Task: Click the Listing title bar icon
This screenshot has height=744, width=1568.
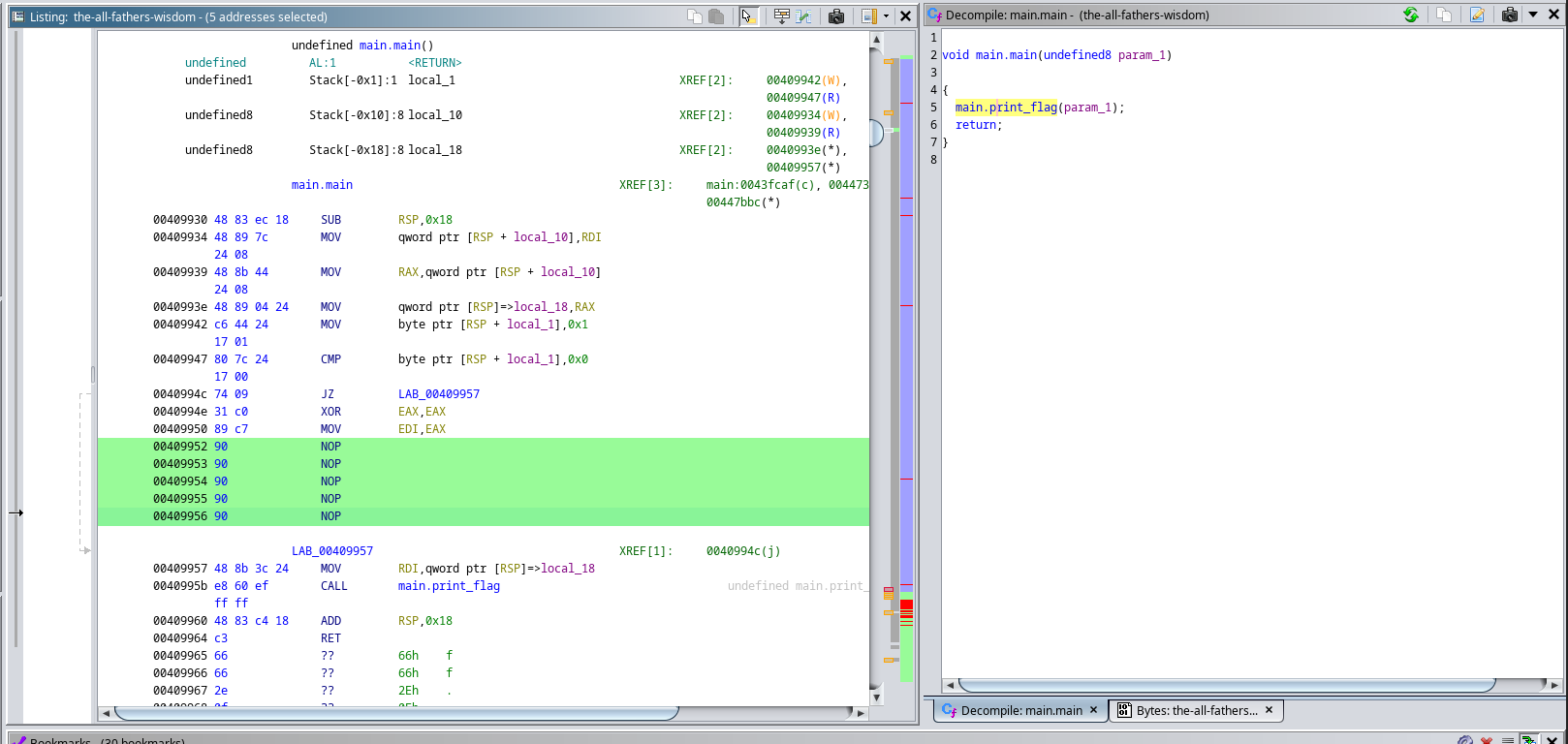Action: (x=17, y=16)
